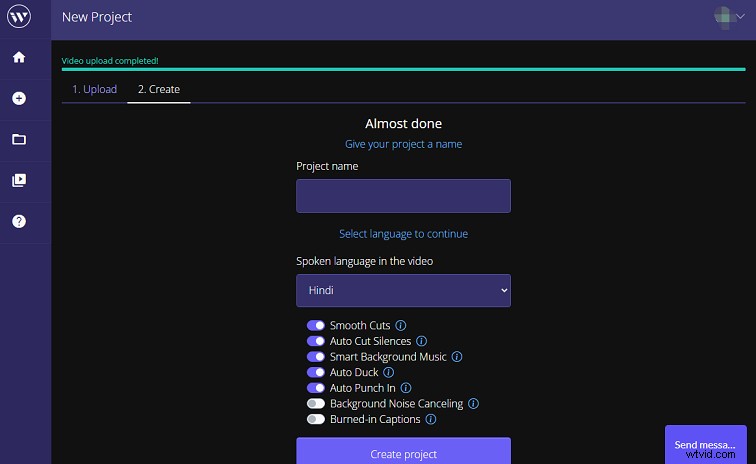Open the Home page from the sidebar
Image resolution: width=756 pixels, height=464 pixels.
(x=19, y=57)
